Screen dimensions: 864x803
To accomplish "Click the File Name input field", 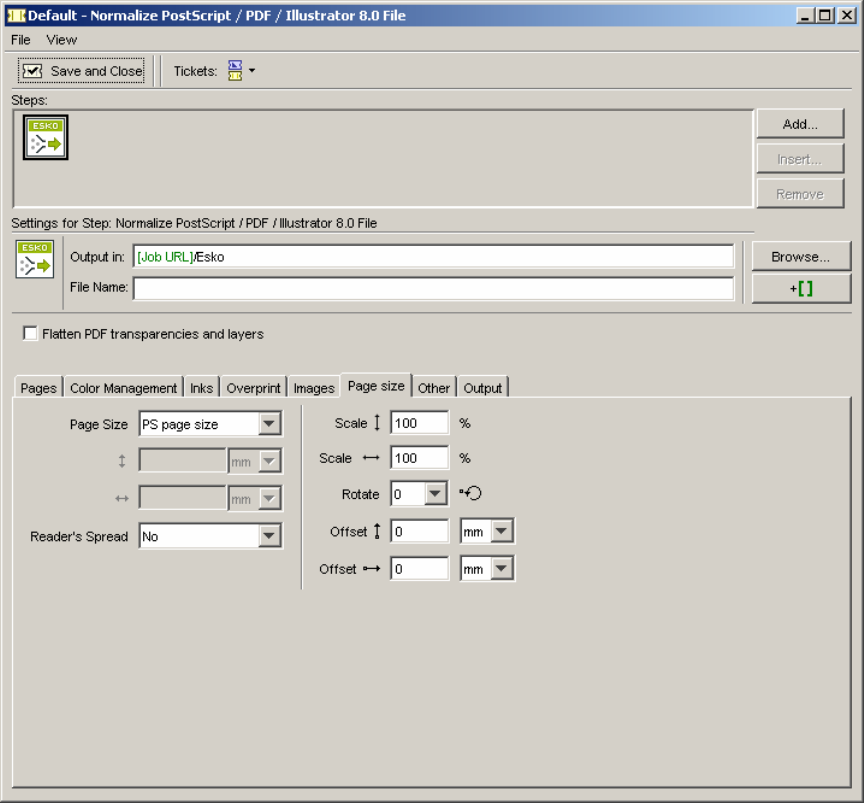I will [433, 289].
